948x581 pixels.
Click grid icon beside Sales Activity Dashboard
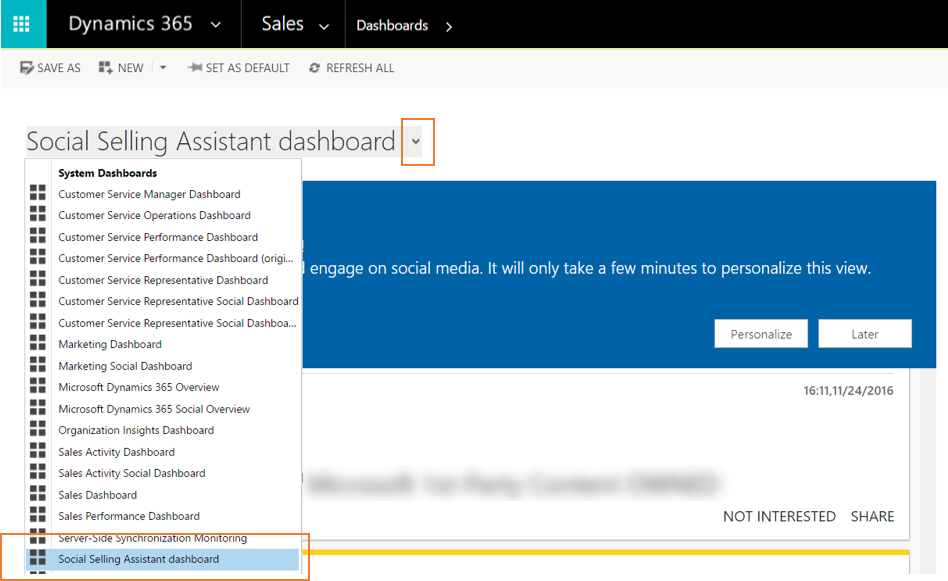tap(37, 450)
